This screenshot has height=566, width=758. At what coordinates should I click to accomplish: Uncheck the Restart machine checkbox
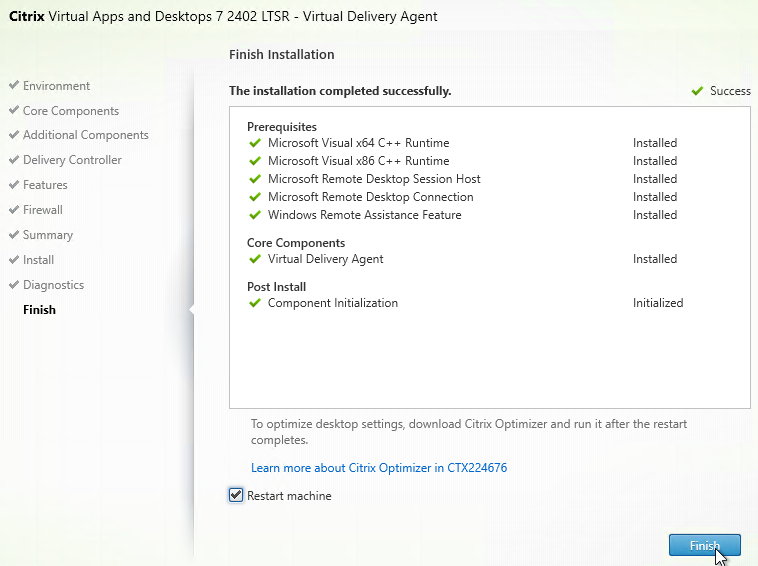coord(236,495)
